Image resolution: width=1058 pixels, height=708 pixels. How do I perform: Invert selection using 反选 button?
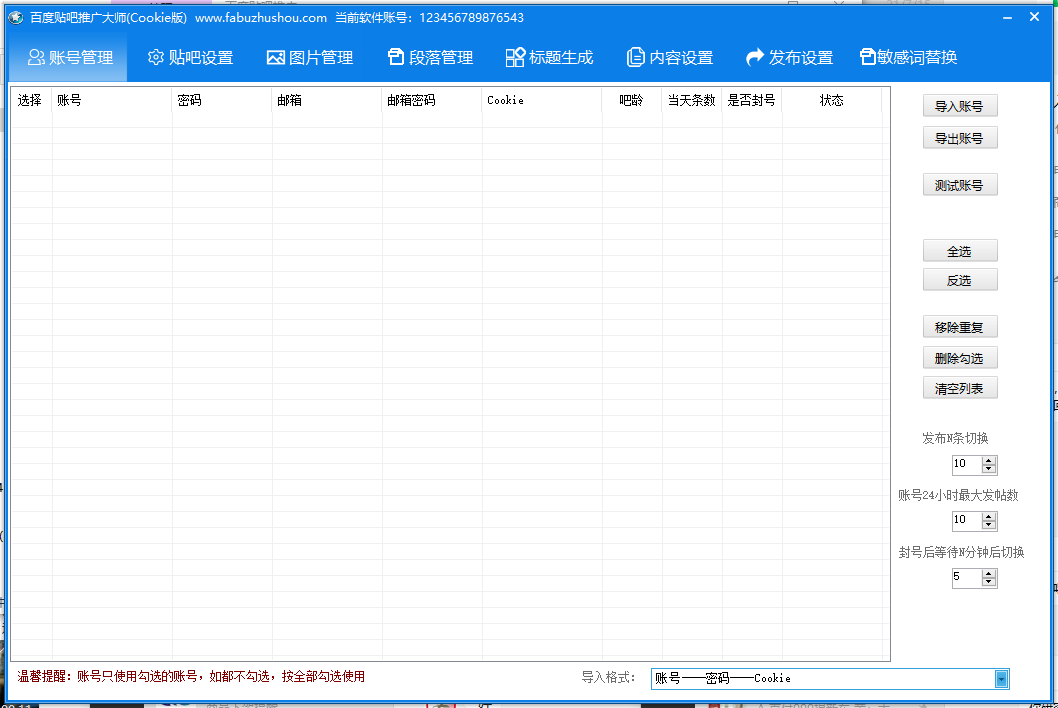tap(959, 281)
